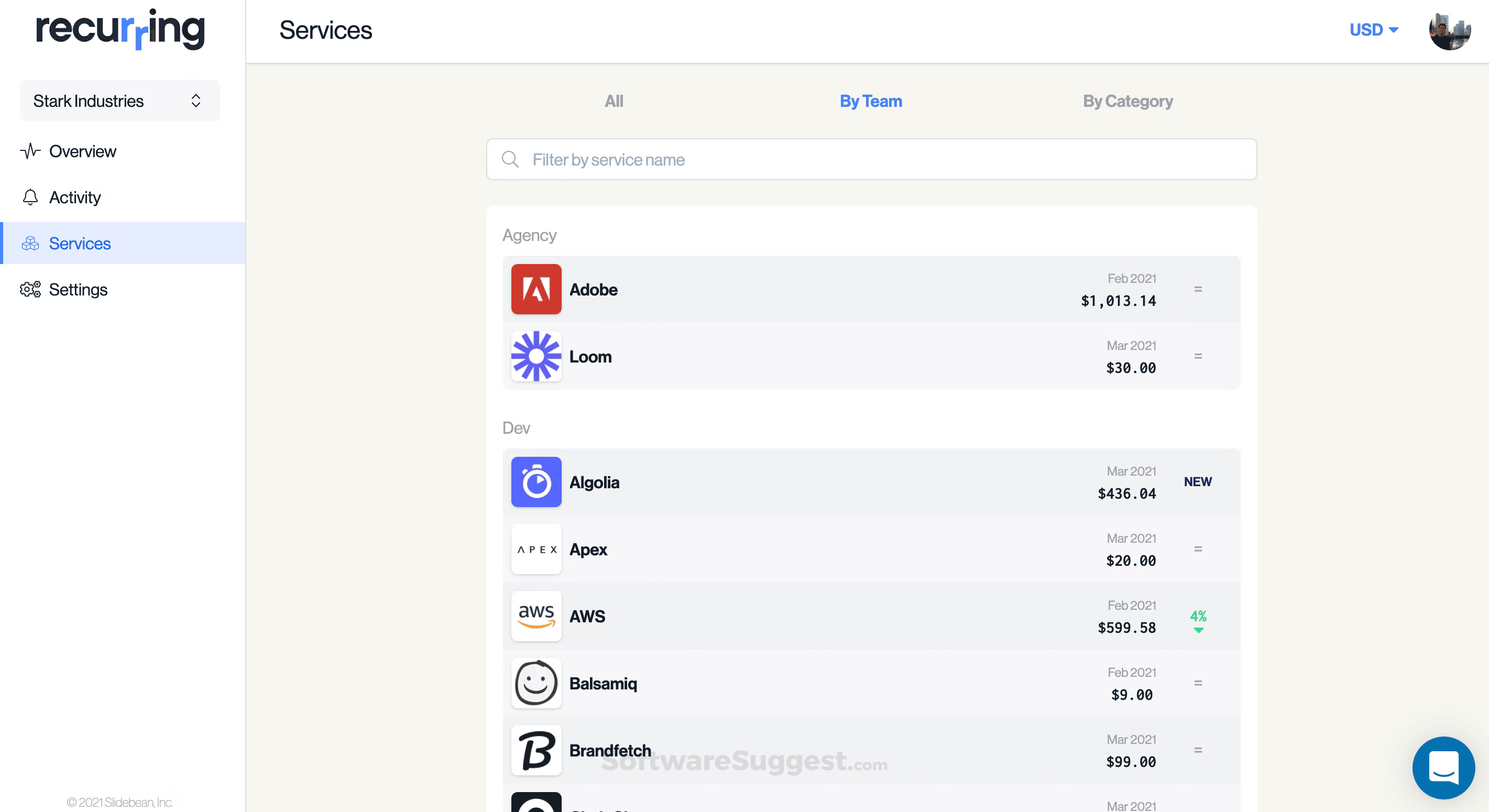Click the Apex service logo

click(x=536, y=549)
